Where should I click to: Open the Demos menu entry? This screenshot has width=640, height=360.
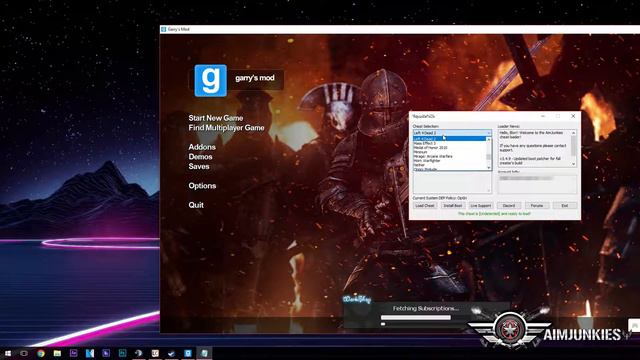(x=200, y=157)
